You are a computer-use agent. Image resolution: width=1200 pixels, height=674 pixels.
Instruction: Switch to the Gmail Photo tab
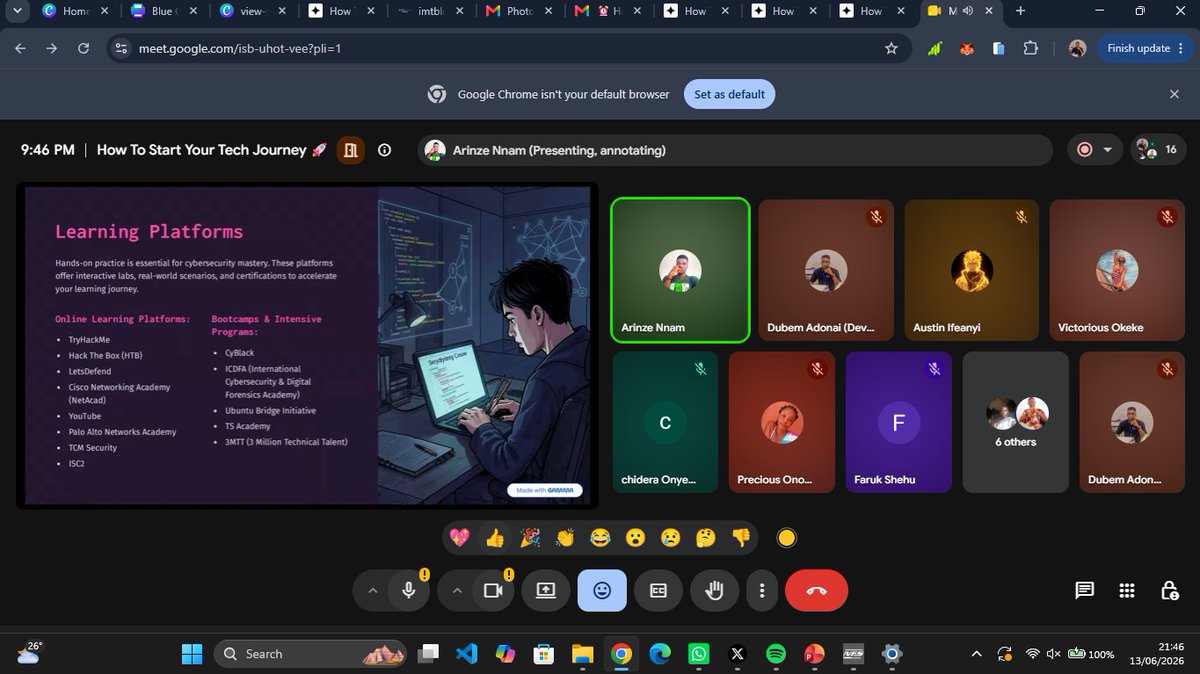[518, 11]
